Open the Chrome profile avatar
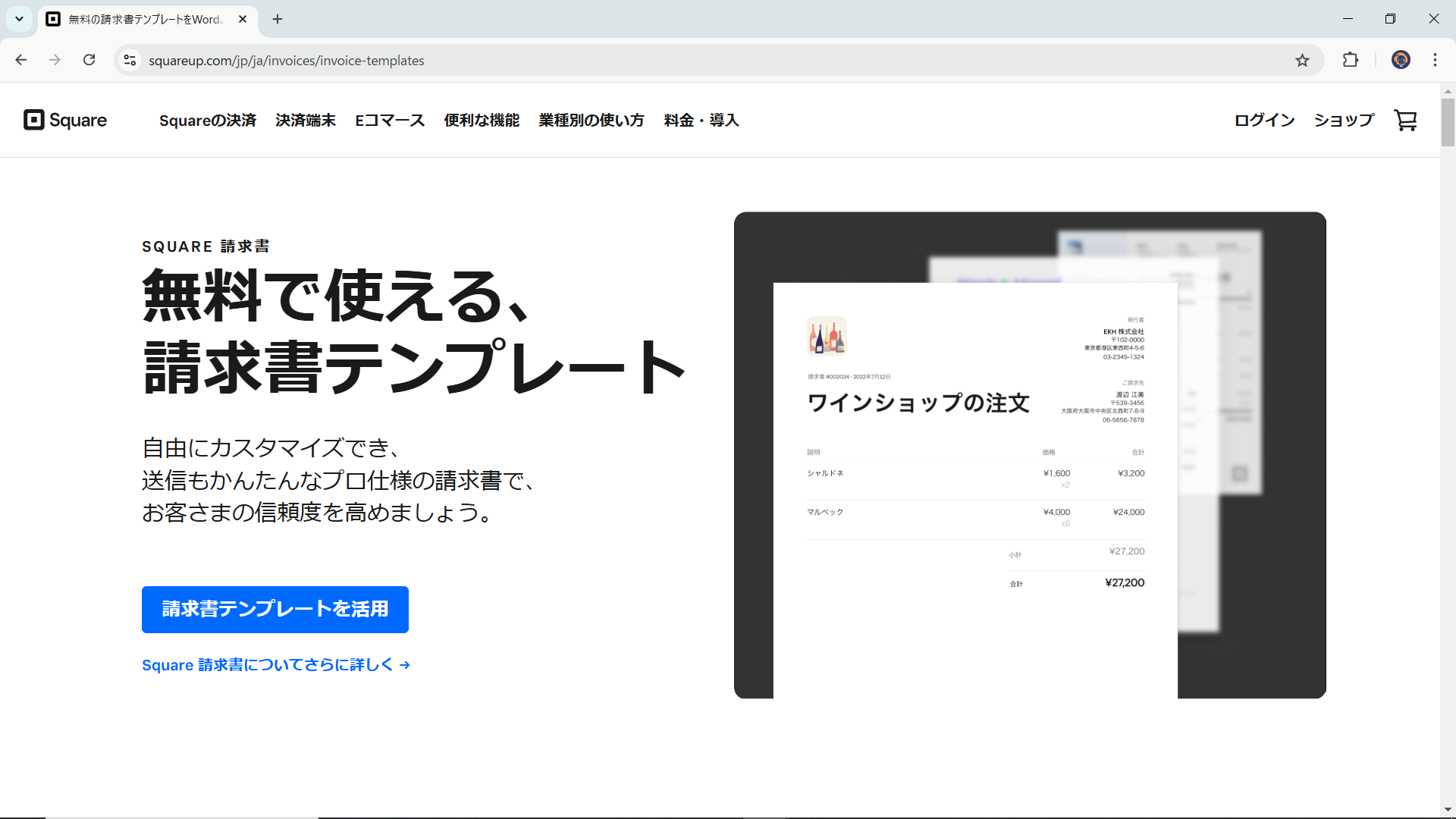 pyautogui.click(x=1401, y=60)
